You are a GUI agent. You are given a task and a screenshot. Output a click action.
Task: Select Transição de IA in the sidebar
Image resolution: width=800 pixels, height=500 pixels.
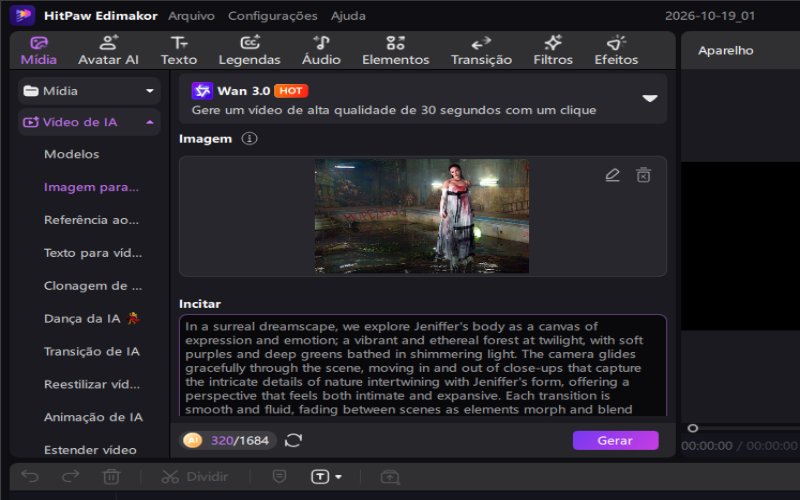click(x=92, y=352)
